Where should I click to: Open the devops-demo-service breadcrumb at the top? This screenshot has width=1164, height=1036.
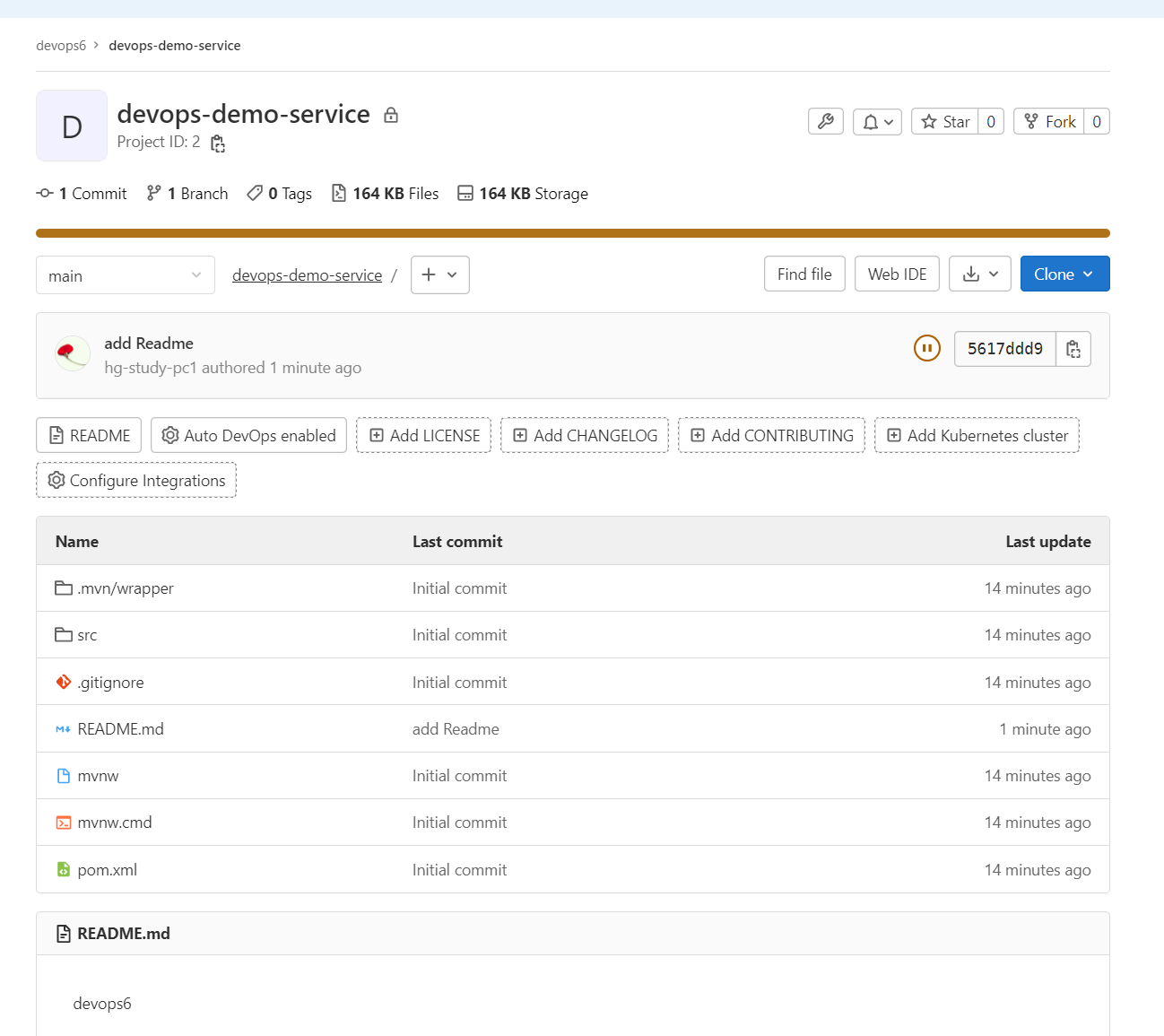(x=175, y=46)
